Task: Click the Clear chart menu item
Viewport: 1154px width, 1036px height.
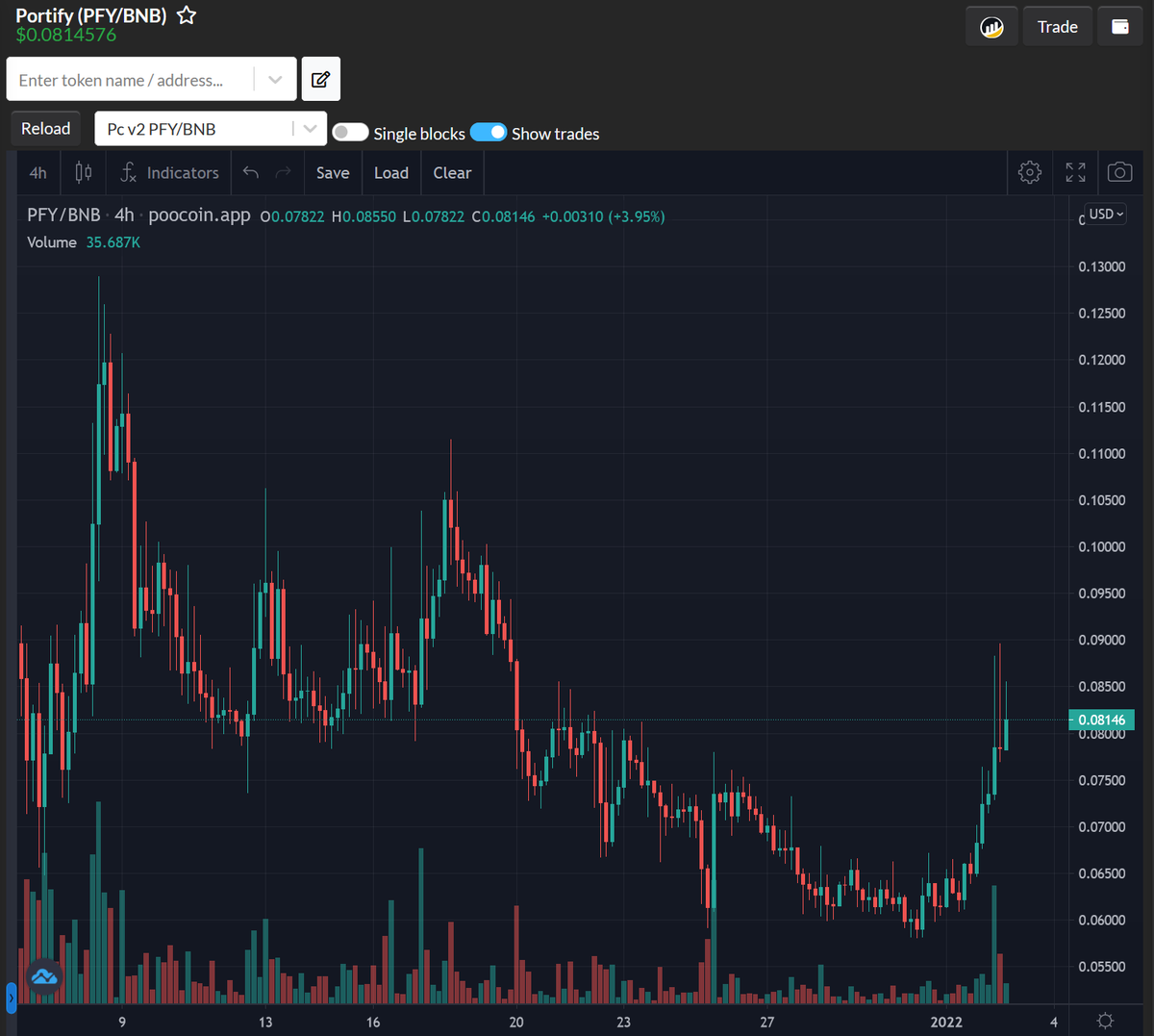Action: click(452, 173)
